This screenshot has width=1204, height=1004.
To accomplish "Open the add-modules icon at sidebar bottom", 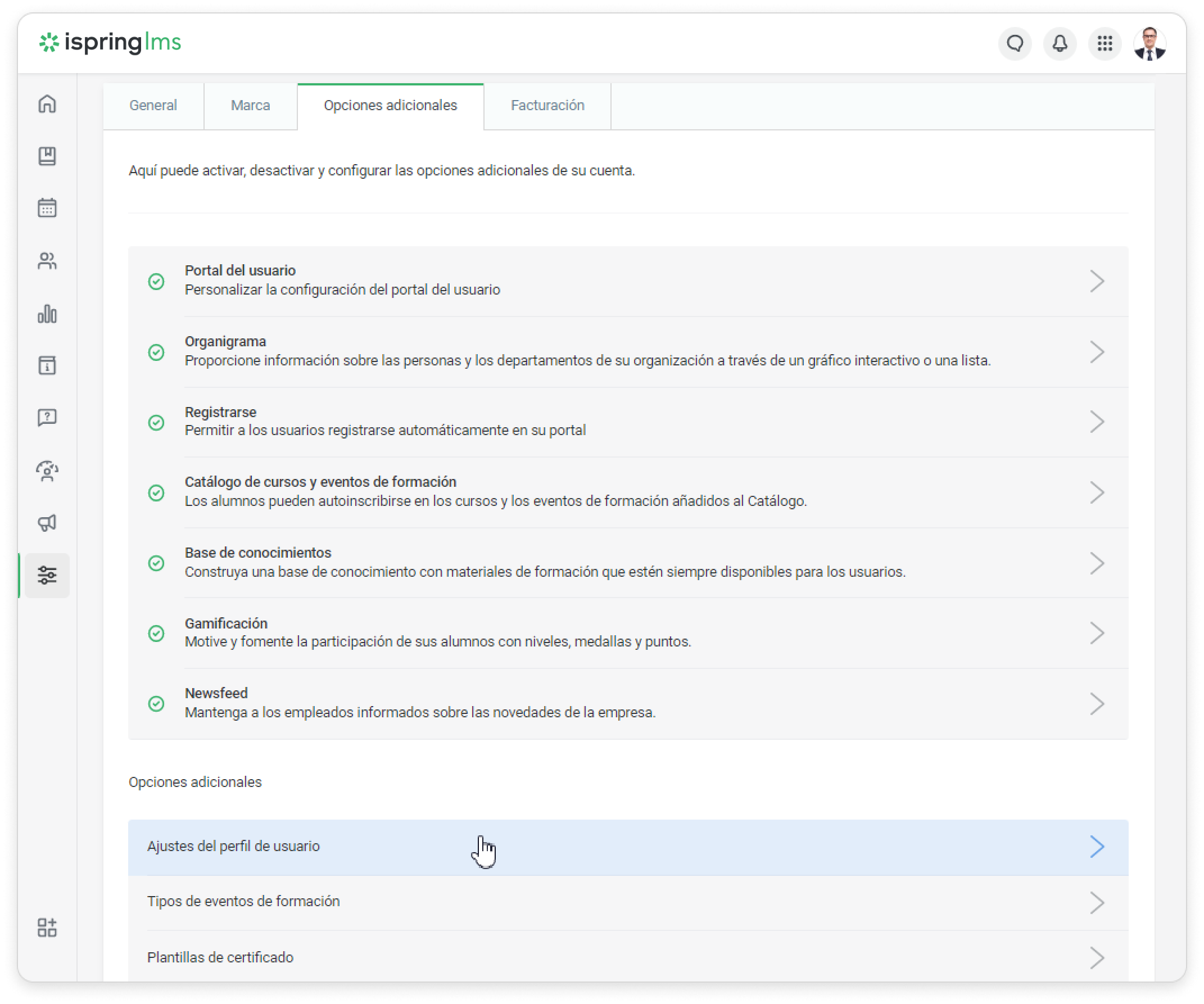I will point(47,927).
